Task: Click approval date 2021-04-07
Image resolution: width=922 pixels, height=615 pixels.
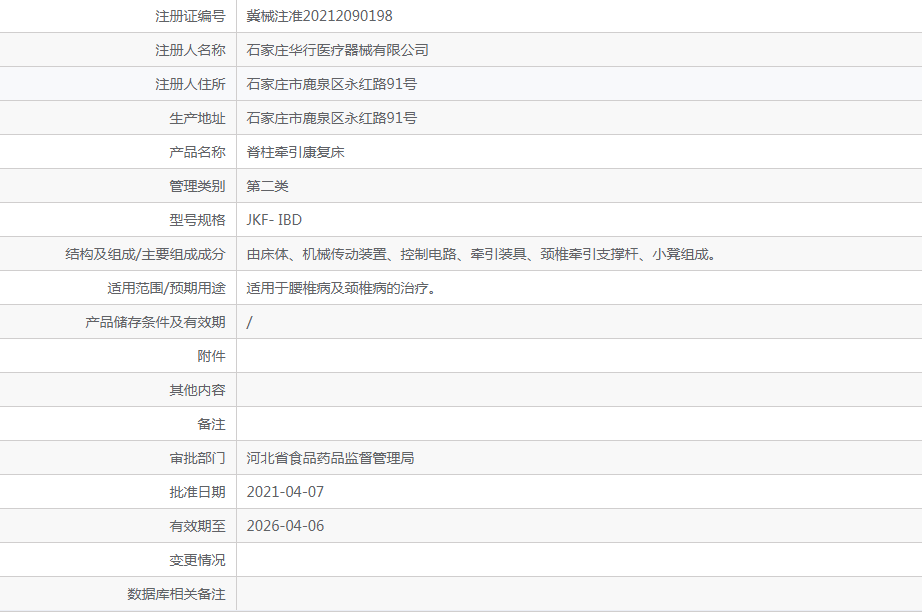Action: point(285,492)
